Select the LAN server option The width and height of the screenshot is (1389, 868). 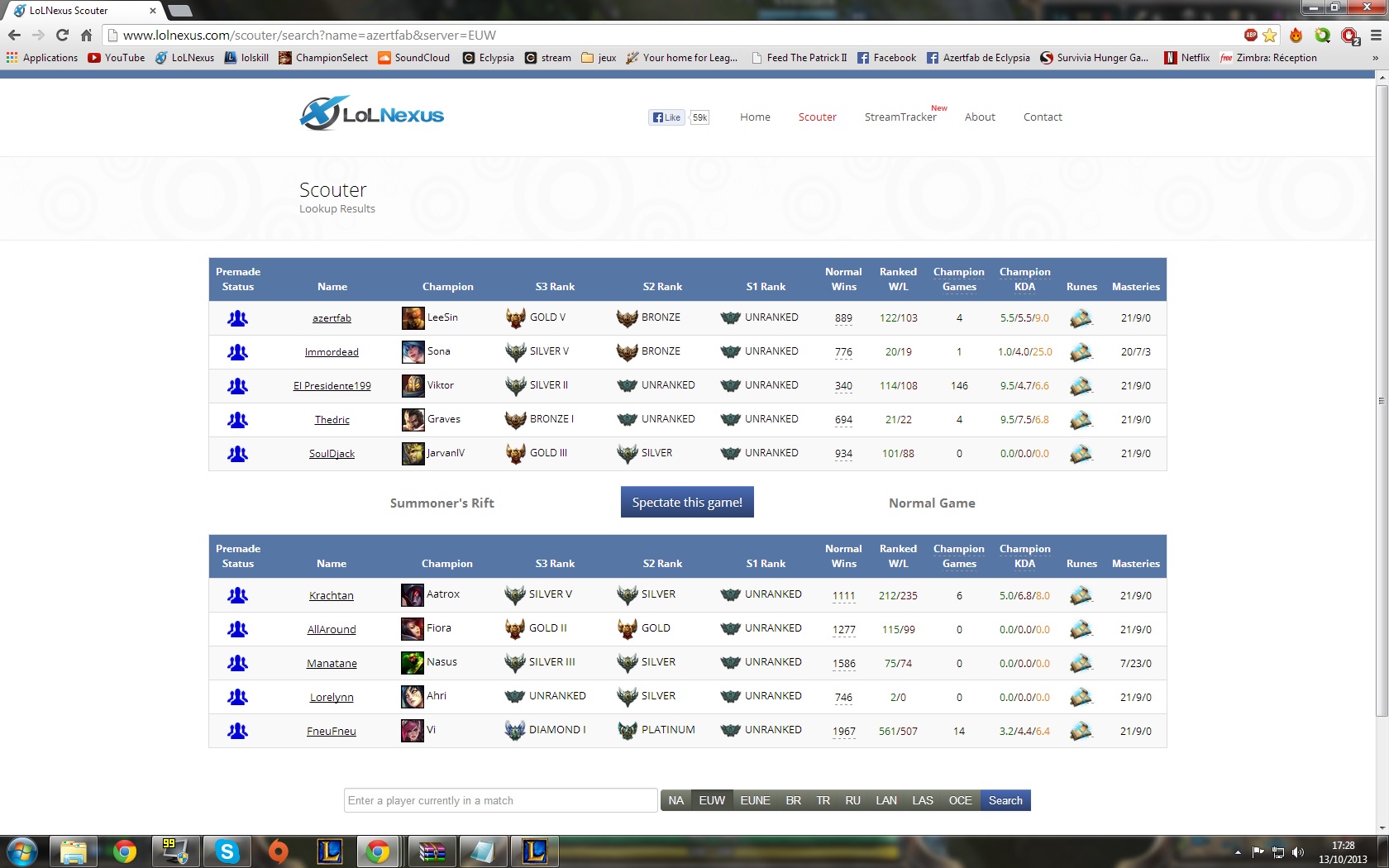coord(886,800)
